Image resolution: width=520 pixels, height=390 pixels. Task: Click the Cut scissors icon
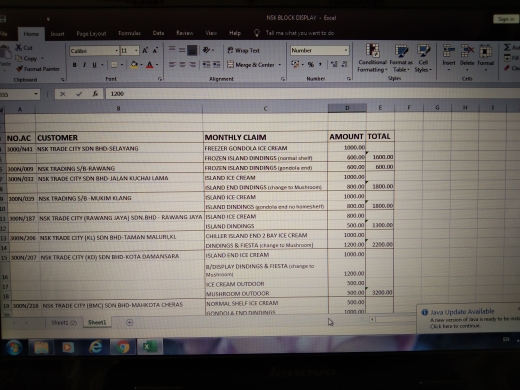click(18, 48)
